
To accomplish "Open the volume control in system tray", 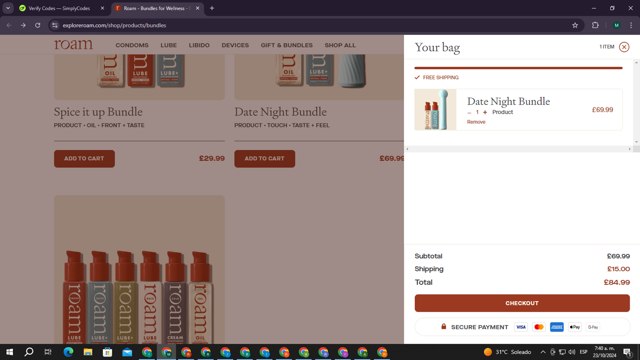I will 572,352.
